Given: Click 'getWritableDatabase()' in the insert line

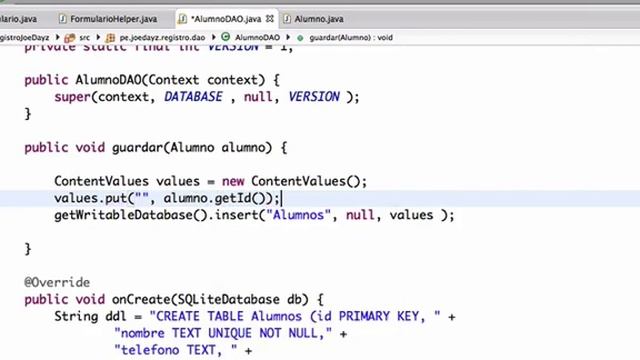Looking at the screenshot, I should click(x=131, y=215).
